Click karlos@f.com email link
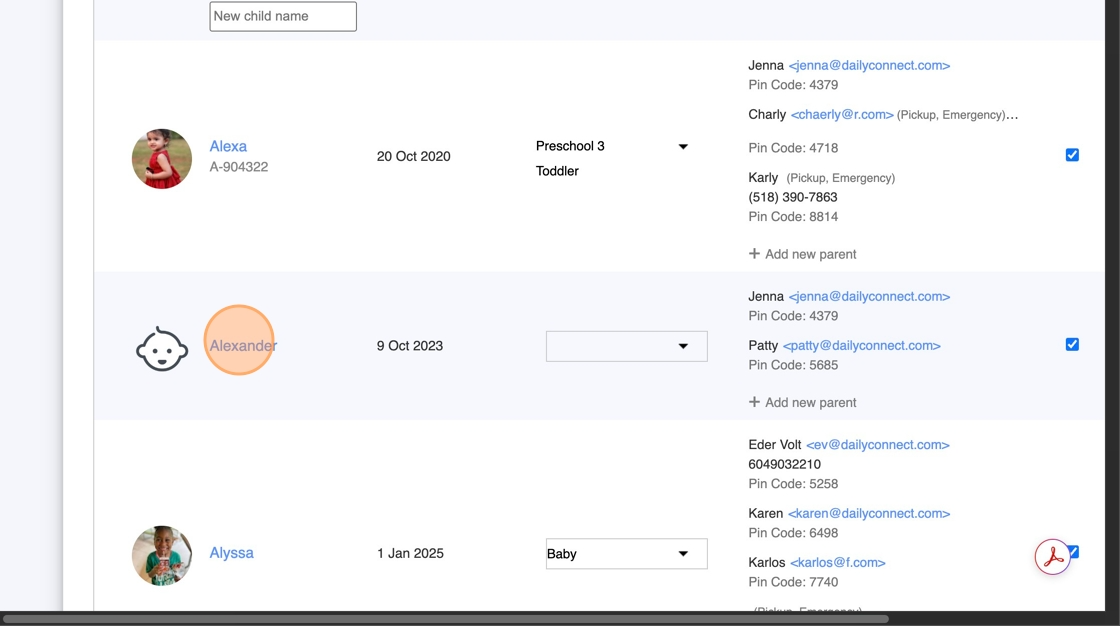The width and height of the screenshot is (1120, 626). (x=838, y=563)
